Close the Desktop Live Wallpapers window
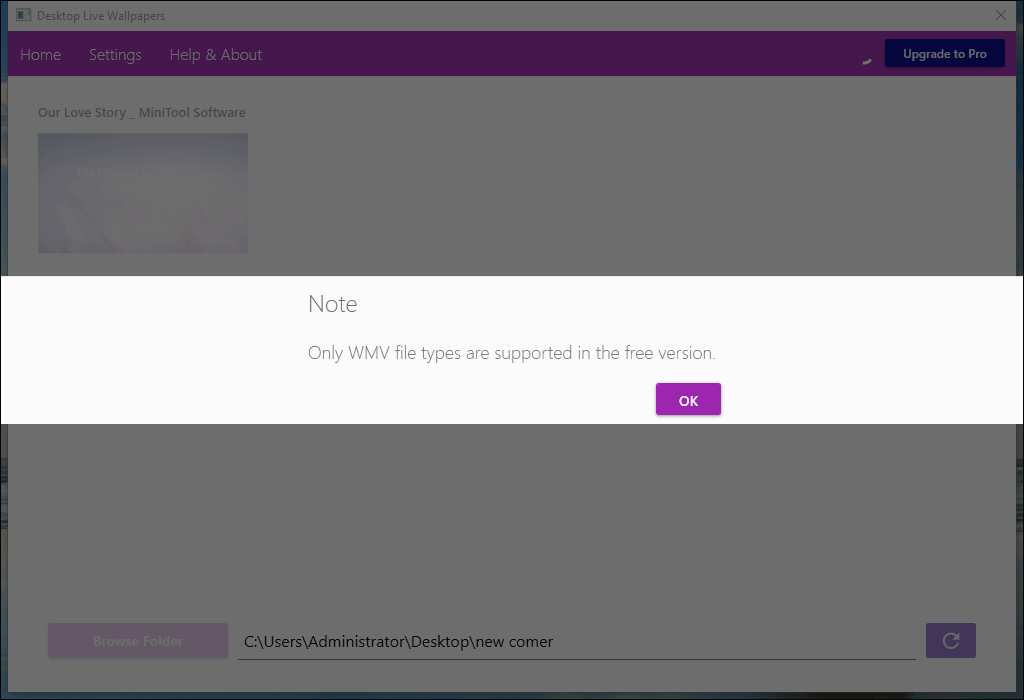Viewport: 1024px width, 700px height. (x=1000, y=15)
